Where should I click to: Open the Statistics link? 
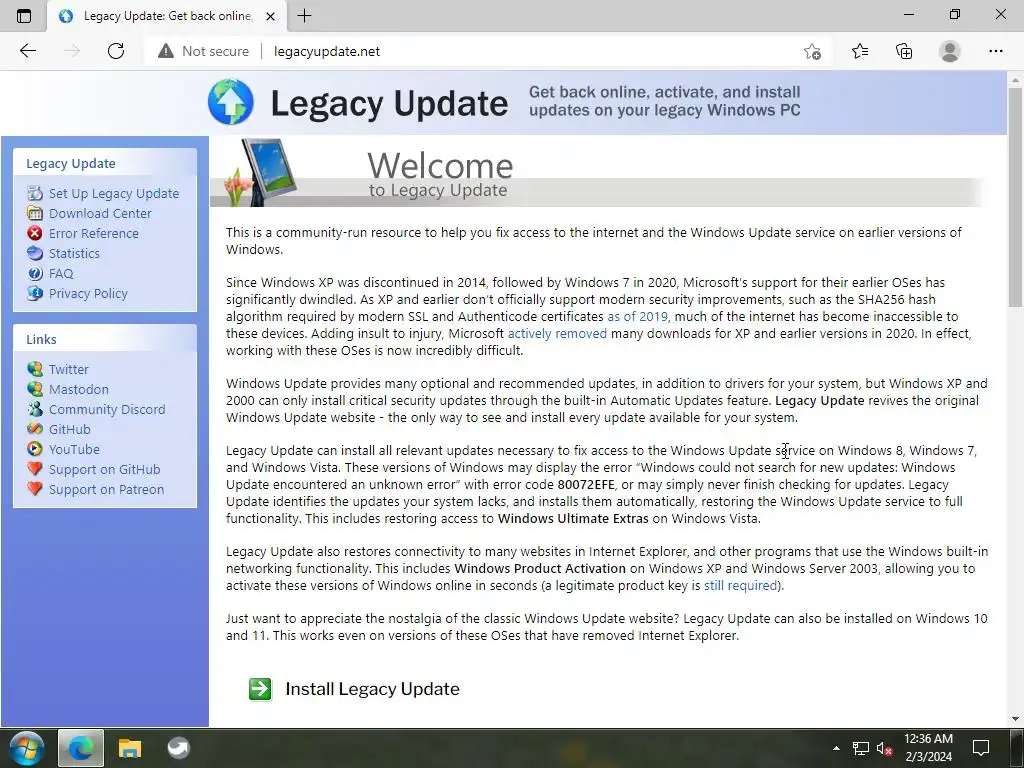point(74,253)
